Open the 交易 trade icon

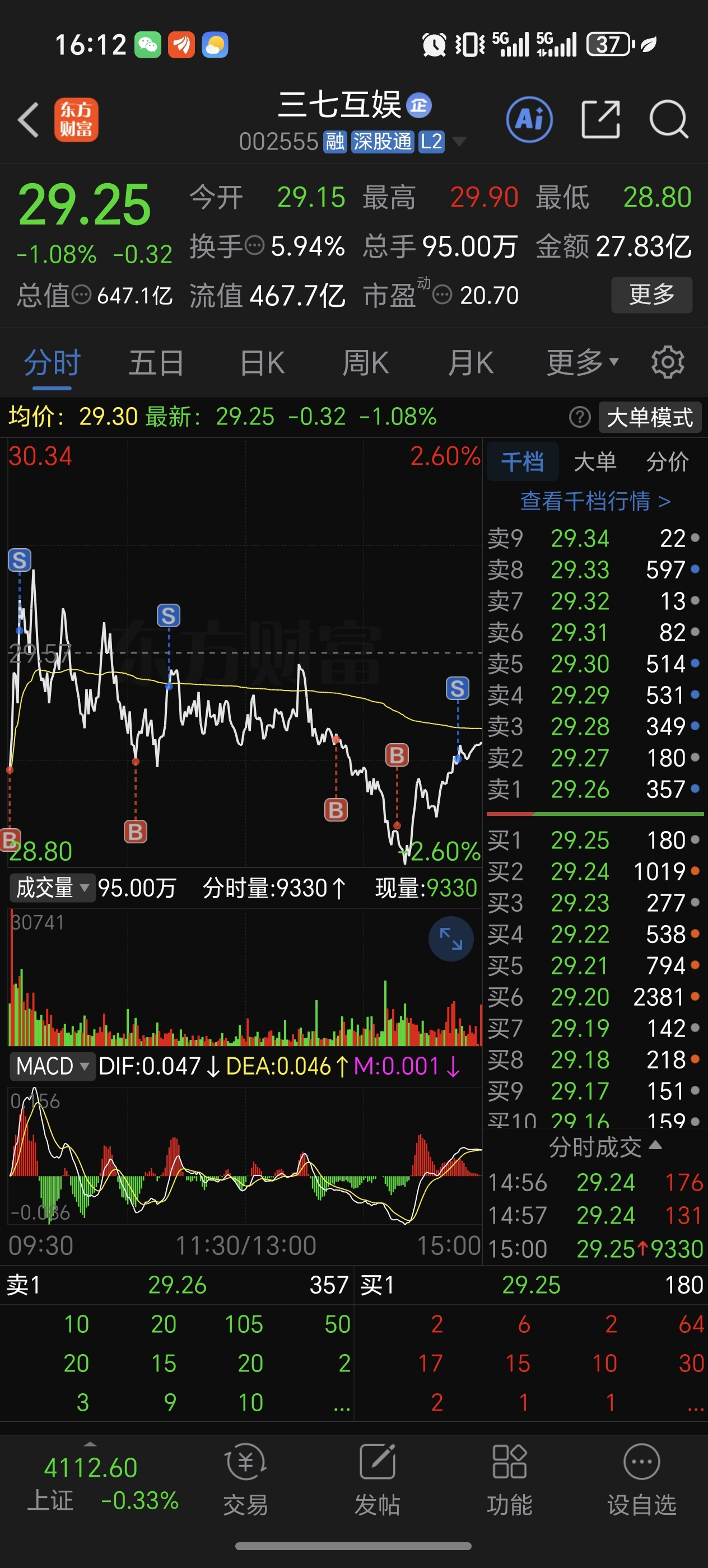[x=245, y=1480]
